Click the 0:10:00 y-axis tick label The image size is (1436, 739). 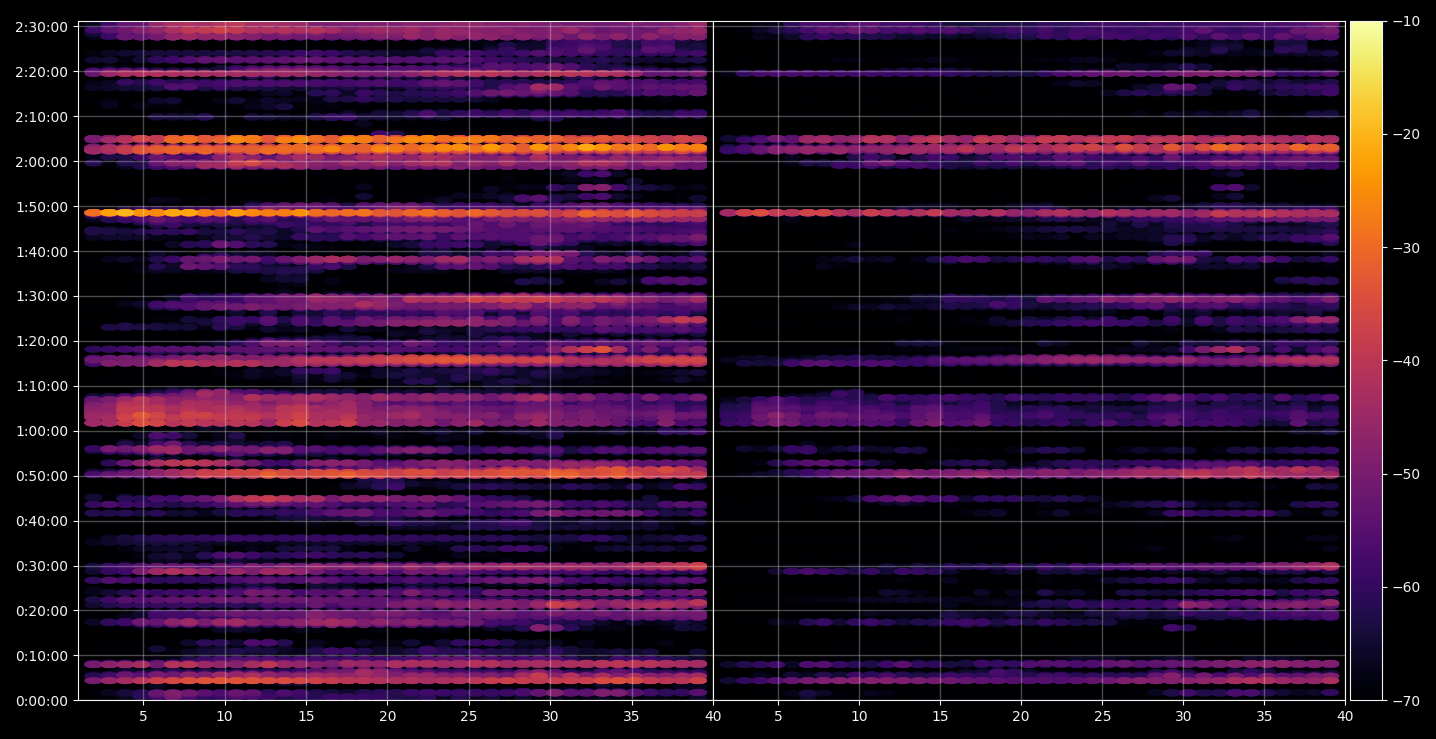click(41, 657)
